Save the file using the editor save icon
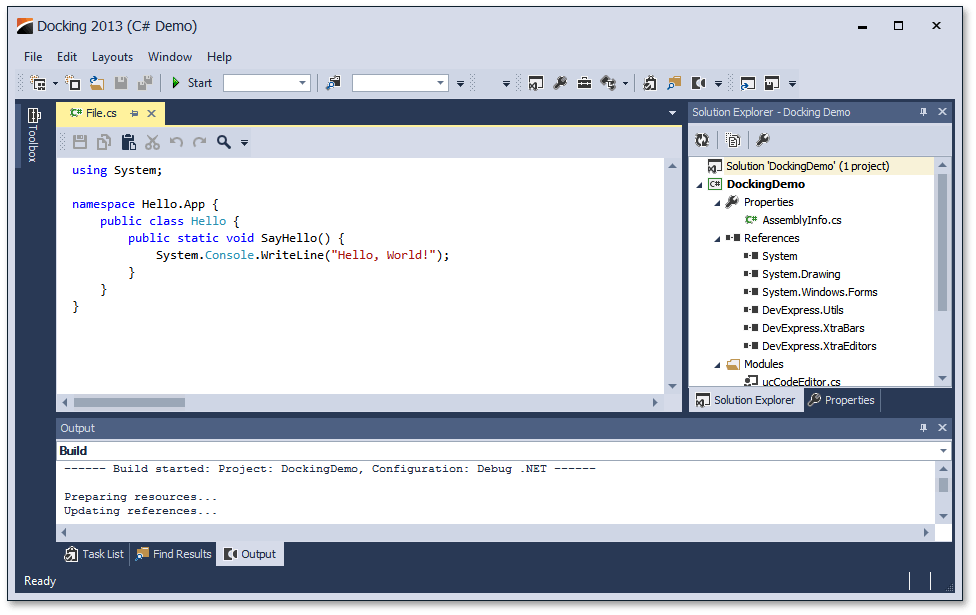The width and height of the screenshot is (976, 615). pos(80,142)
